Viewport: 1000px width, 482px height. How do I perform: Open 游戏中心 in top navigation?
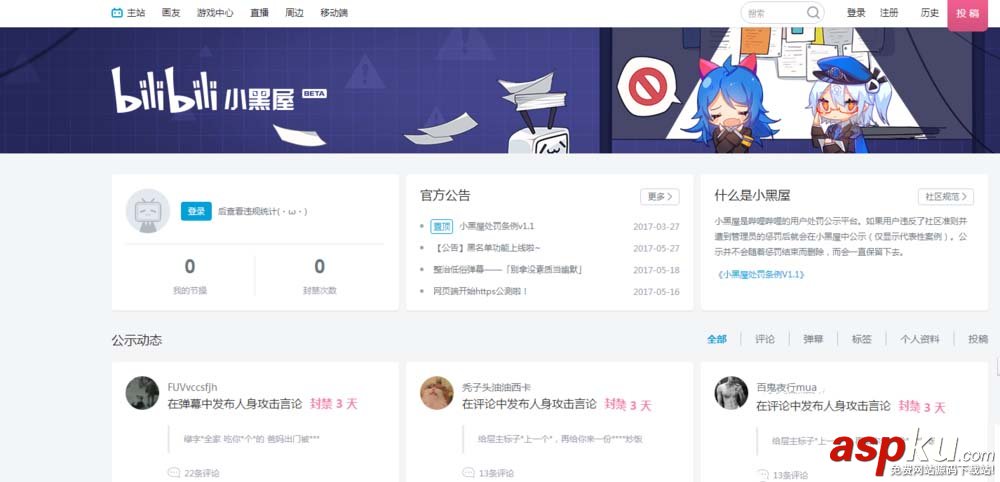(x=215, y=13)
